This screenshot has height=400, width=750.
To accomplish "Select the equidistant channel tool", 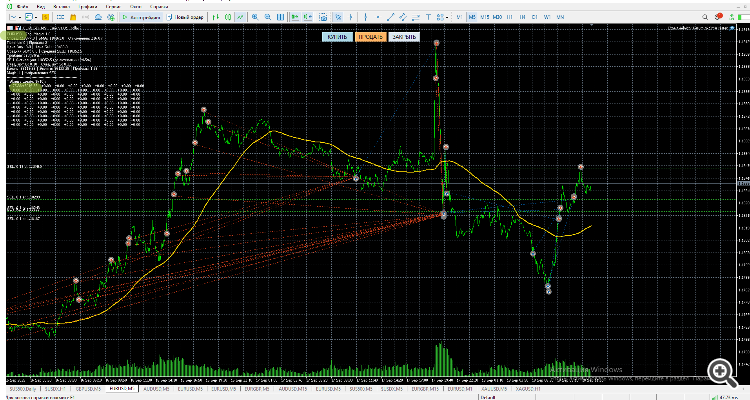I will pyautogui.click(x=403, y=17).
